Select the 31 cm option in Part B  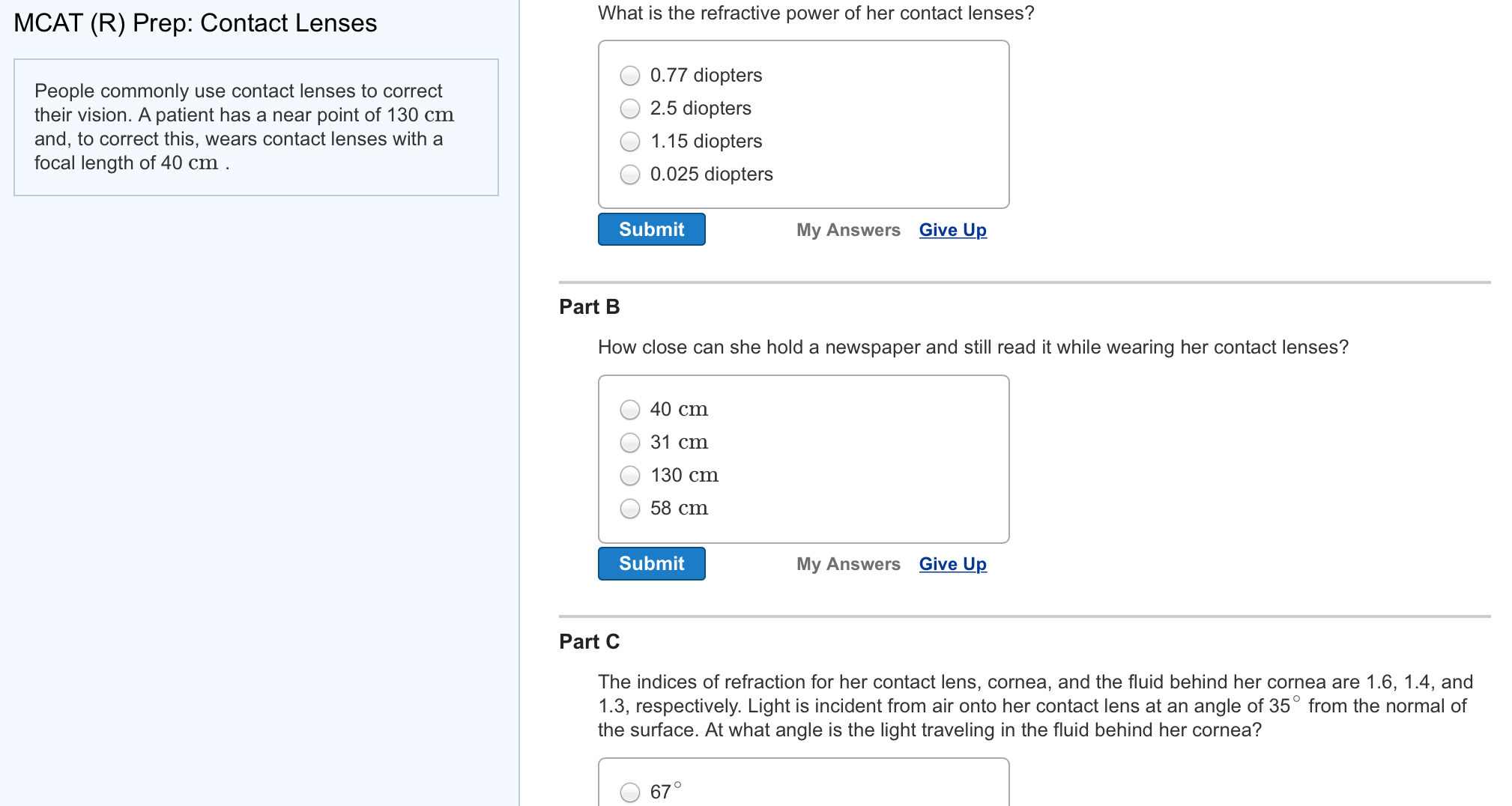pos(629,443)
